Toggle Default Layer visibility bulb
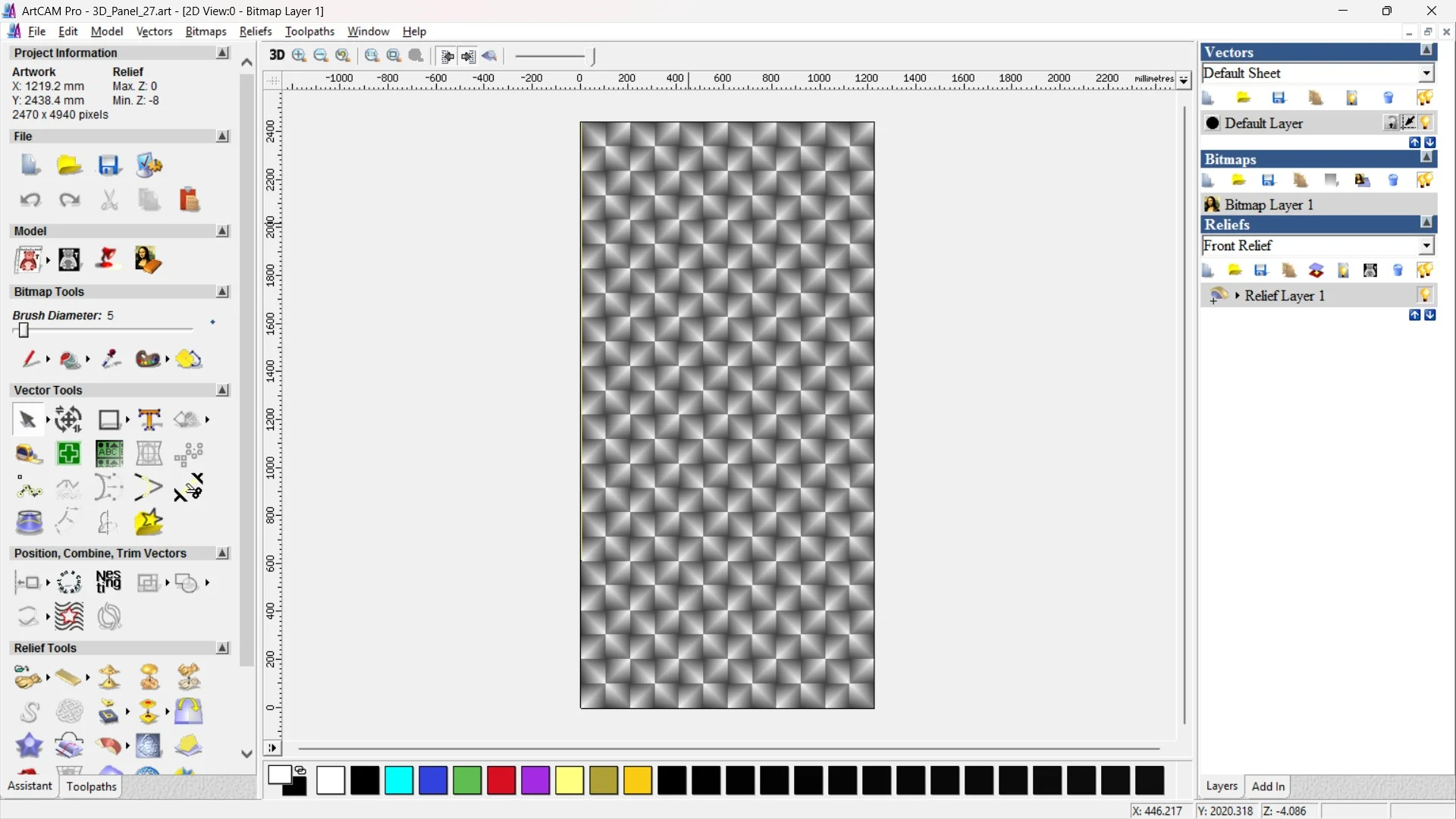 coord(1426,123)
